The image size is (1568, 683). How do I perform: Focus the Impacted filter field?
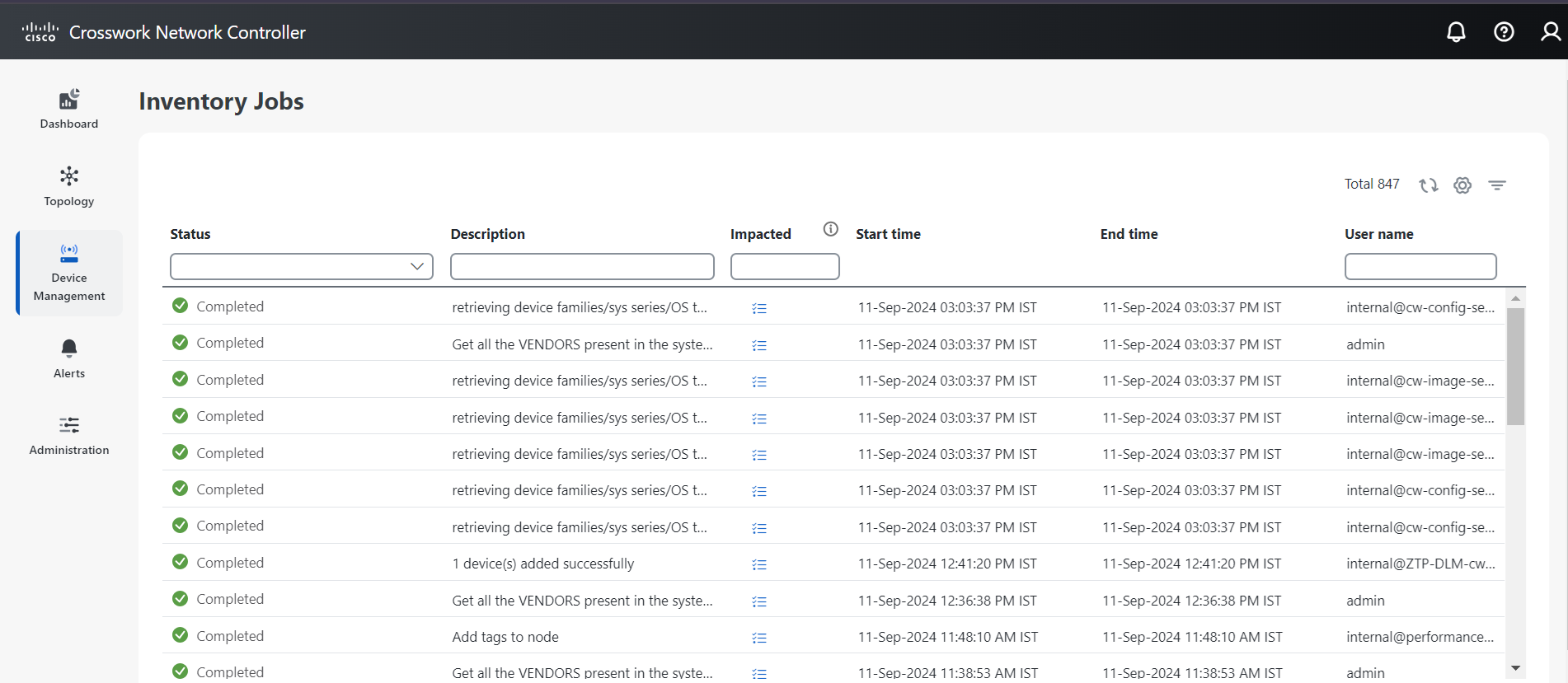tap(785, 266)
